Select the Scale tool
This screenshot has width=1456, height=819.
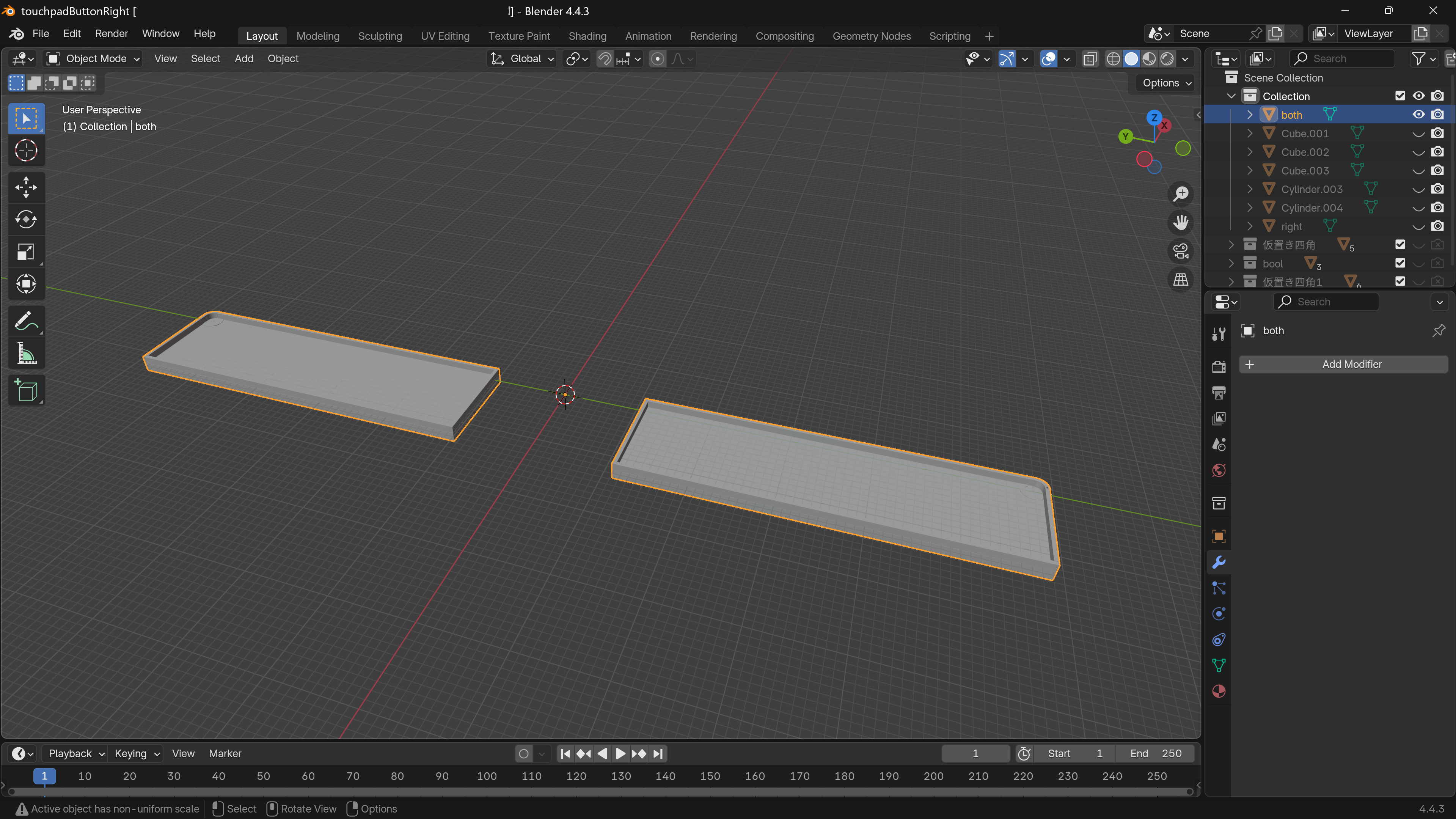26,252
